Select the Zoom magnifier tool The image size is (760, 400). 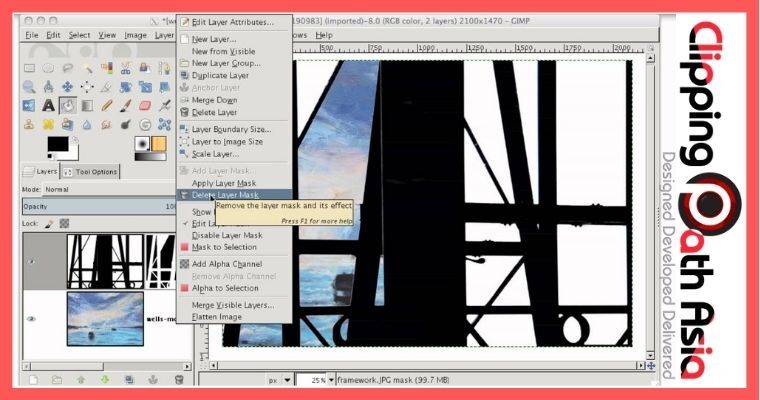click(29, 87)
